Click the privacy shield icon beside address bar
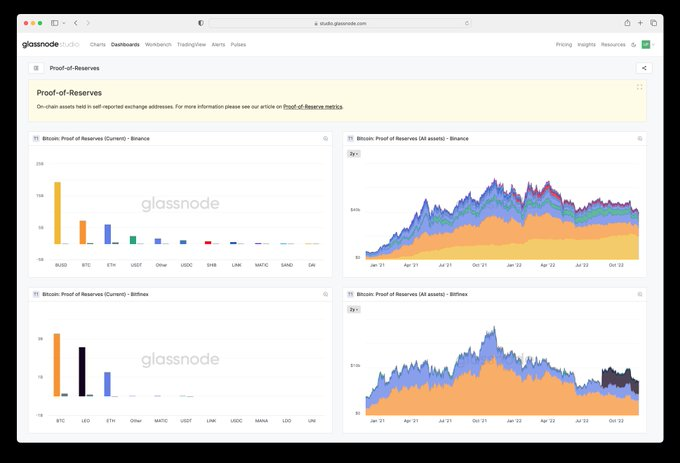The height and width of the screenshot is (463, 680). pyautogui.click(x=201, y=23)
